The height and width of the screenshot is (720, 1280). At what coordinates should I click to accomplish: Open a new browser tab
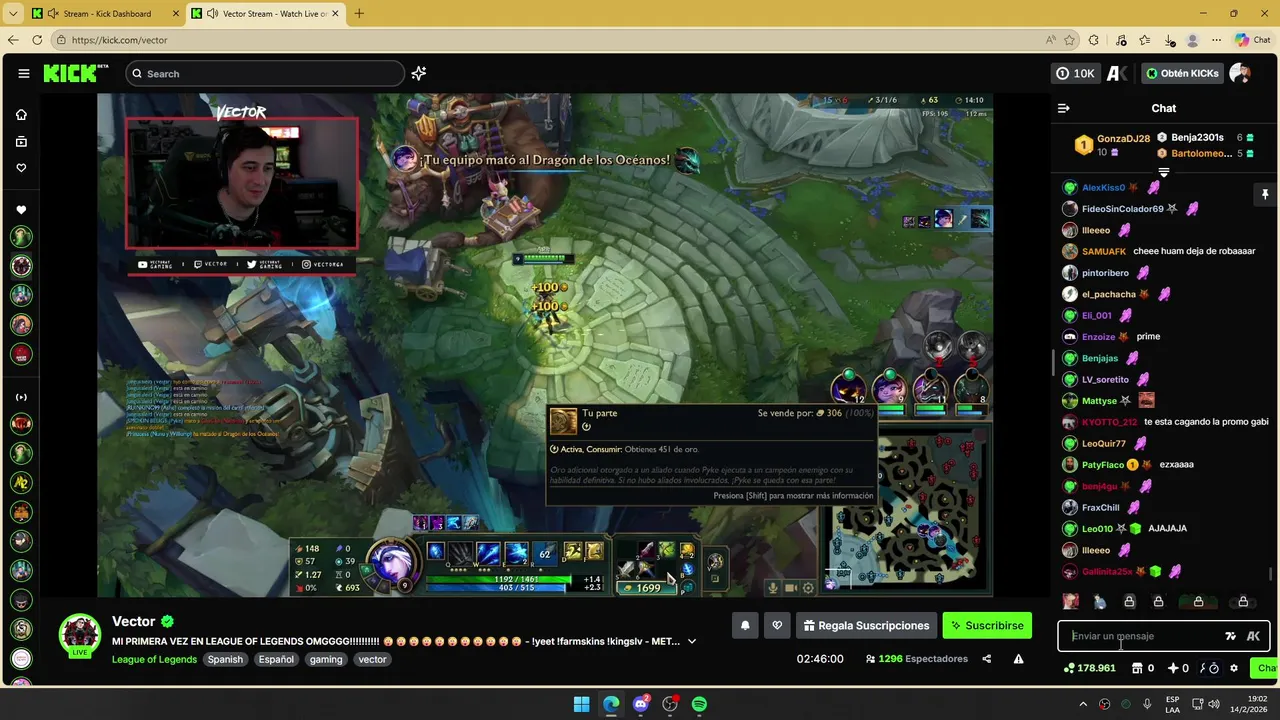click(x=359, y=14)
